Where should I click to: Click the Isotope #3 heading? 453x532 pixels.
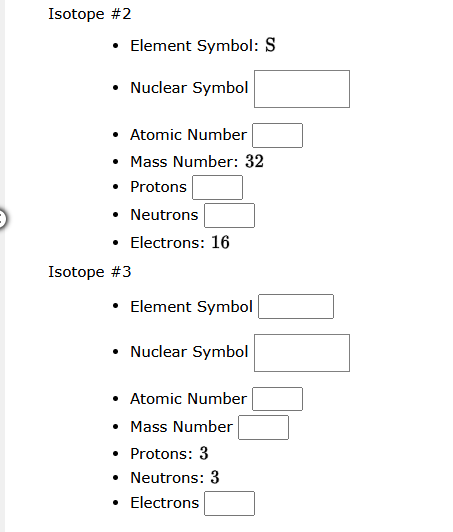click(x=90, y=272)
